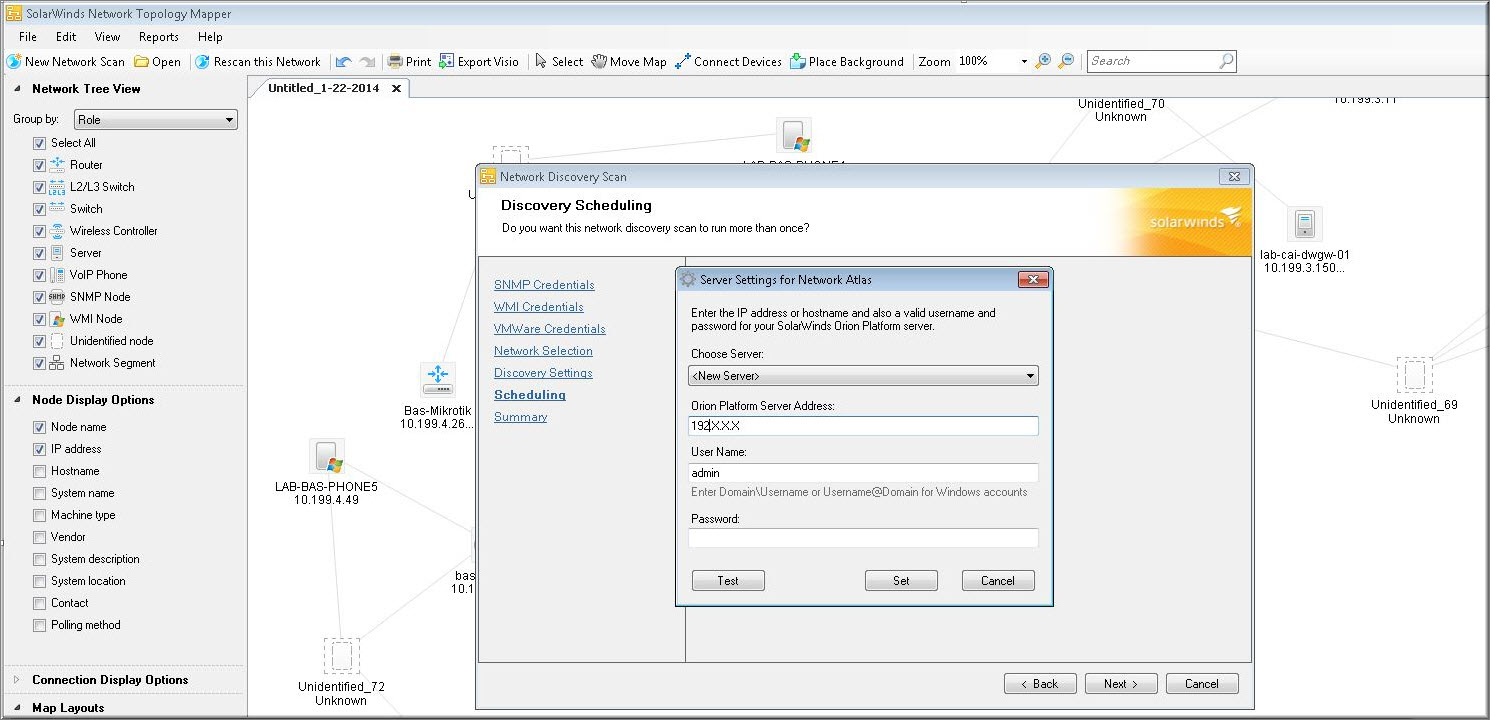Close the Untitled_1-22-2014 map tab

click(x=396, y=88)
